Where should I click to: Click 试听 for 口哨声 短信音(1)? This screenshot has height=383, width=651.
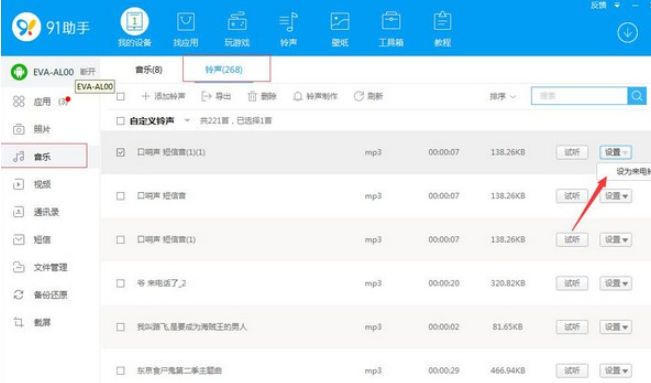coord(572,240)
